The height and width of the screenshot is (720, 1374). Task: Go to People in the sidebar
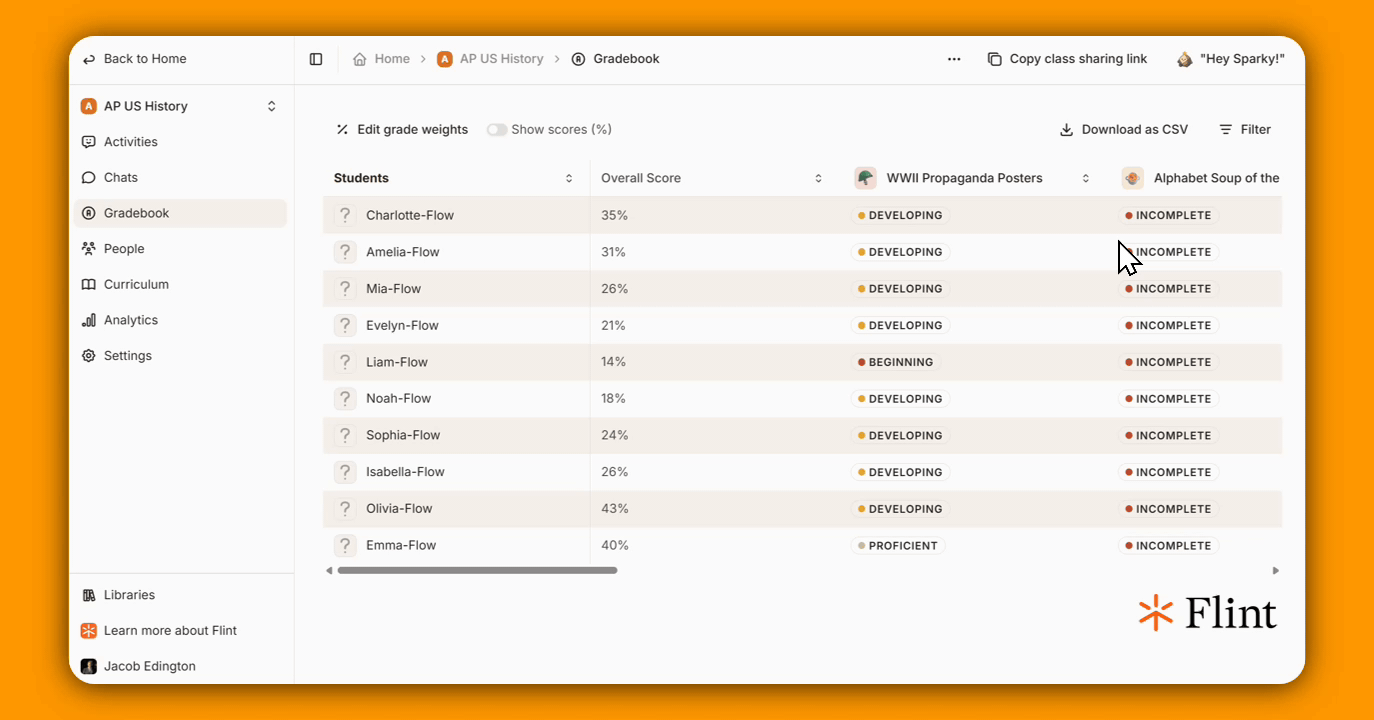click(180, 249)
